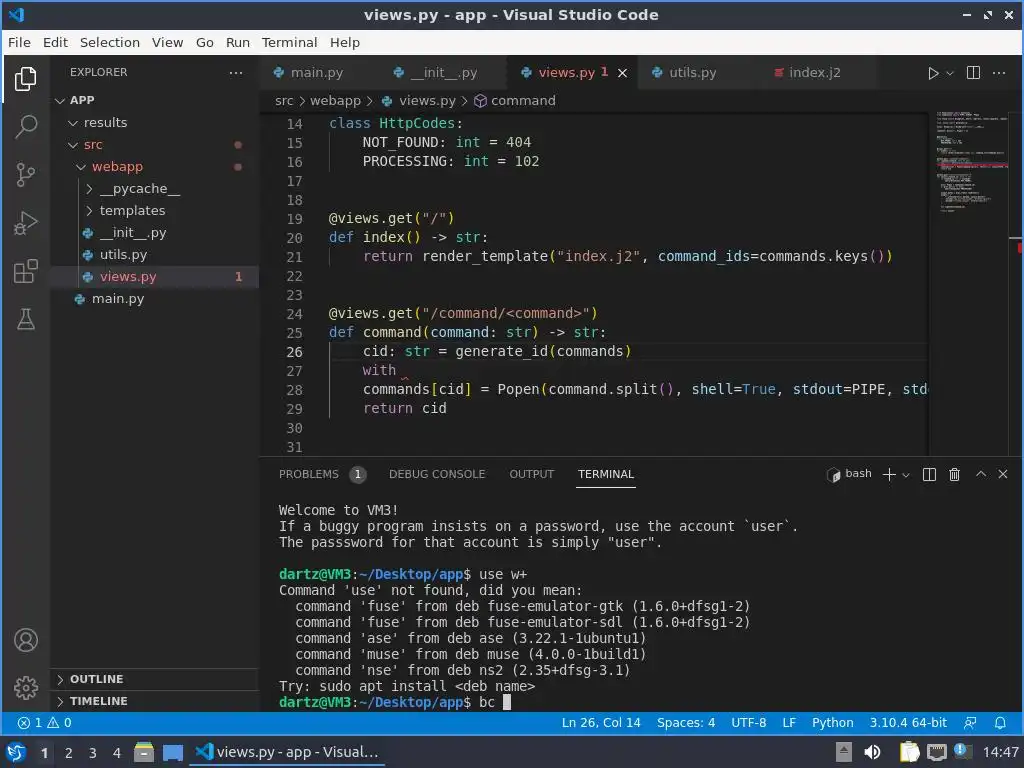The image size is (1024, 768).
Task: Open the clipboard tray icon
Action: (x=909, y=752)
